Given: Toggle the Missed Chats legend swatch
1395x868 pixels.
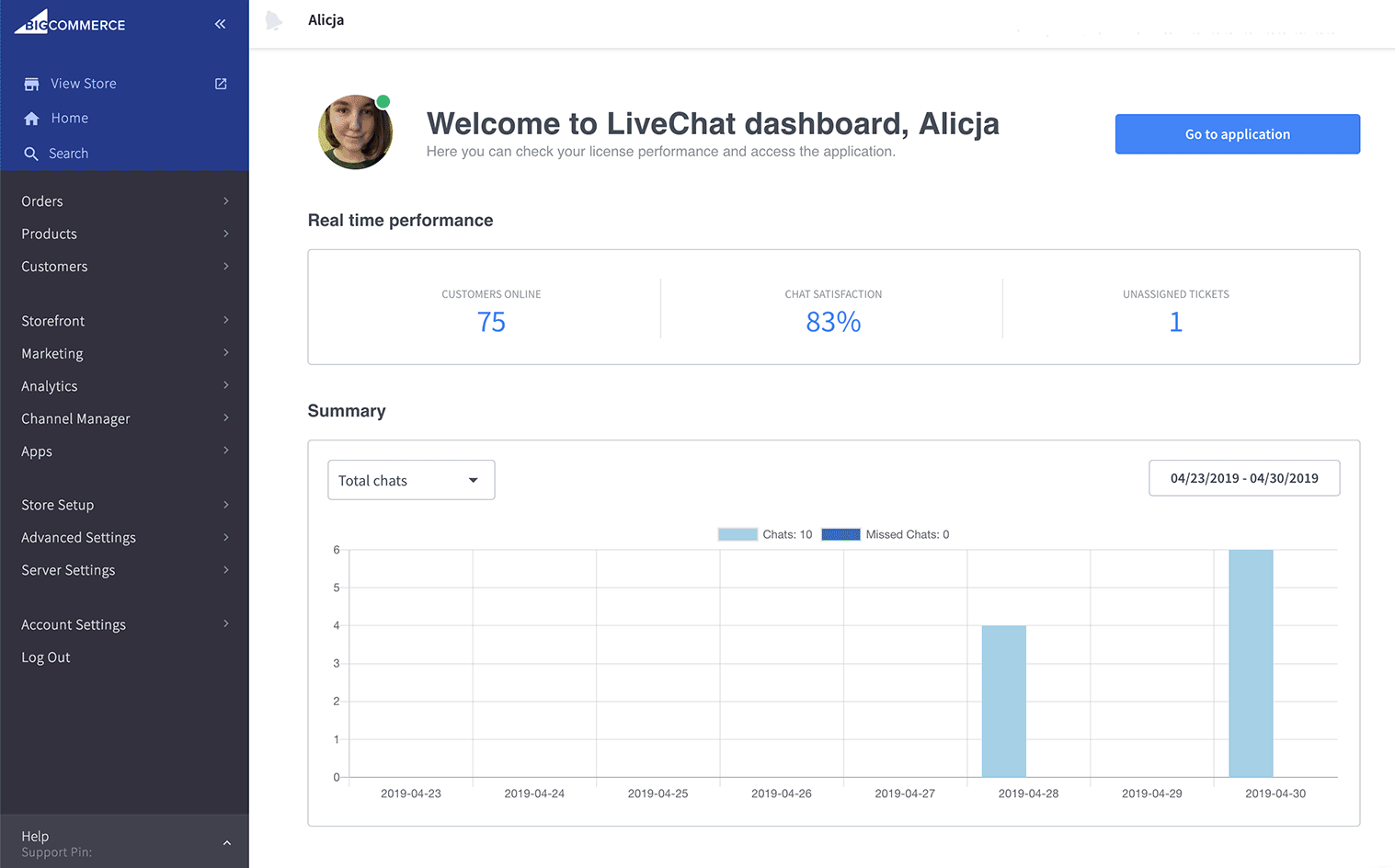Looking at the screenshot, I should 840,534.
